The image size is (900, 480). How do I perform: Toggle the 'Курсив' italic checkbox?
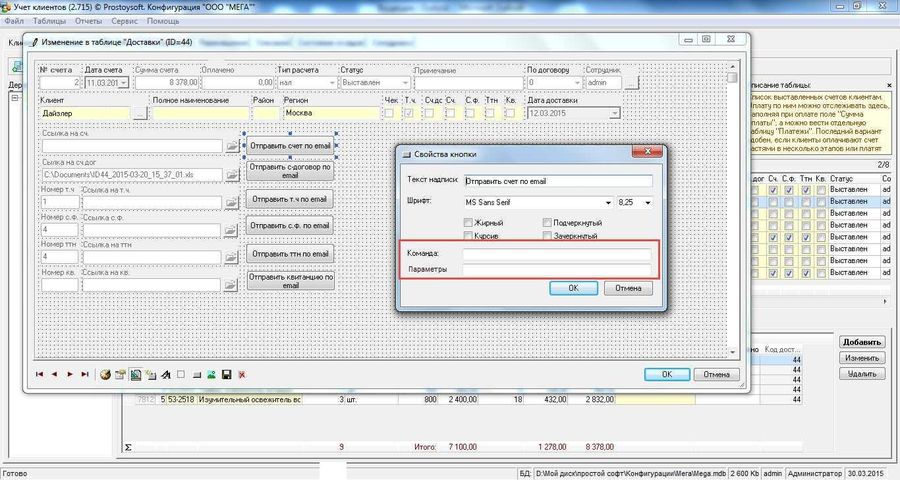pos(468,236)
